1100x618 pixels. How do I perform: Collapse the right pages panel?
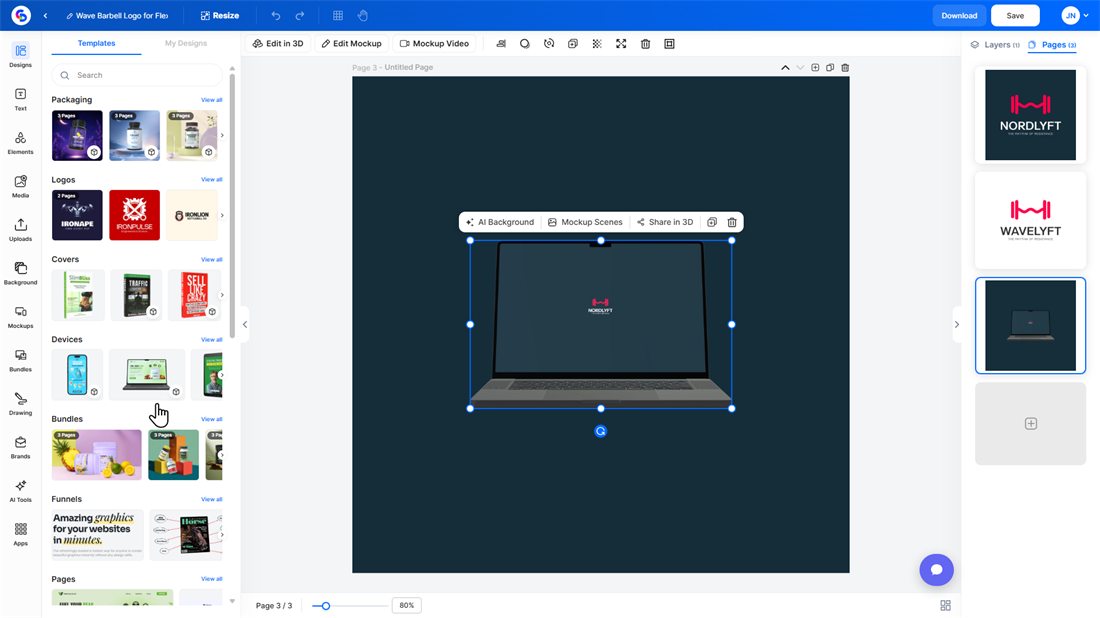point(956,324)
